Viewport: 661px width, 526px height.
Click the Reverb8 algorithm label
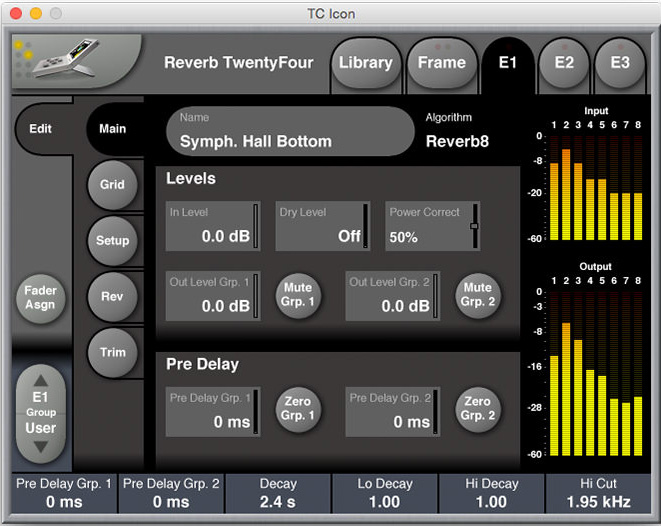pyautogui.click(x=457, y=142)
